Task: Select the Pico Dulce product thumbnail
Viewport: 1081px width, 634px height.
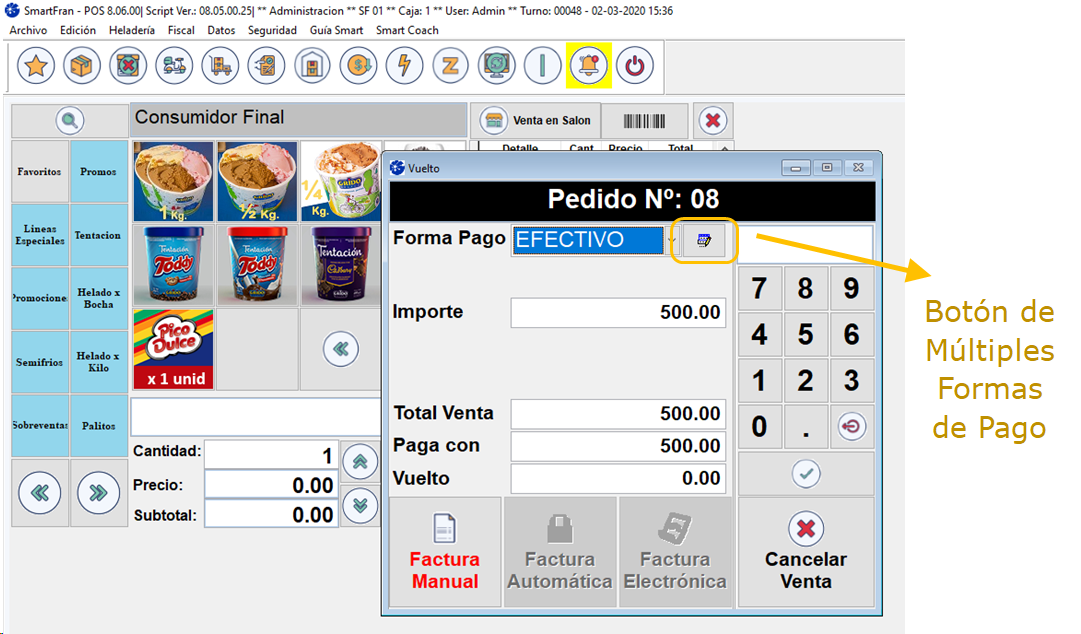Action: coord(173,349)
